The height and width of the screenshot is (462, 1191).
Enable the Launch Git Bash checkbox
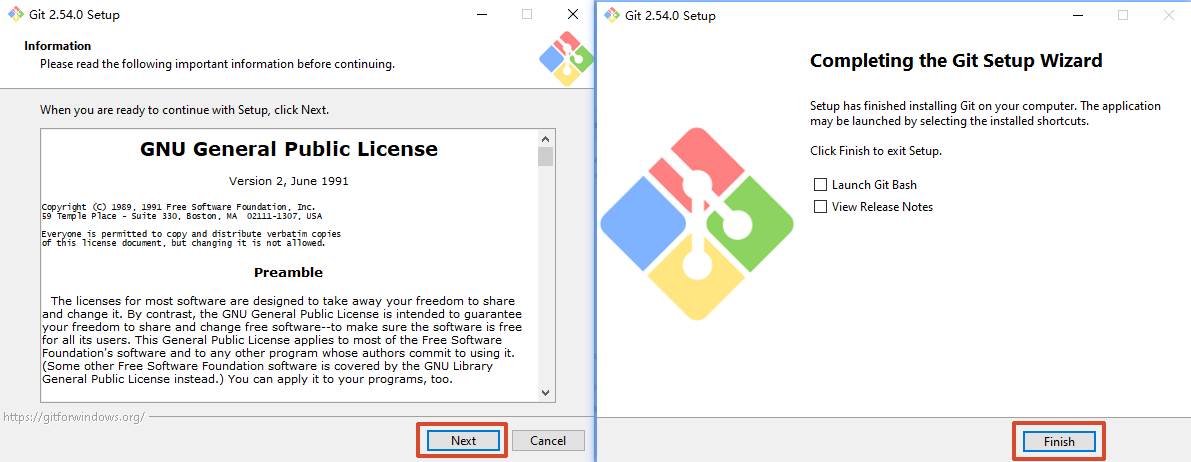[820, 185]
